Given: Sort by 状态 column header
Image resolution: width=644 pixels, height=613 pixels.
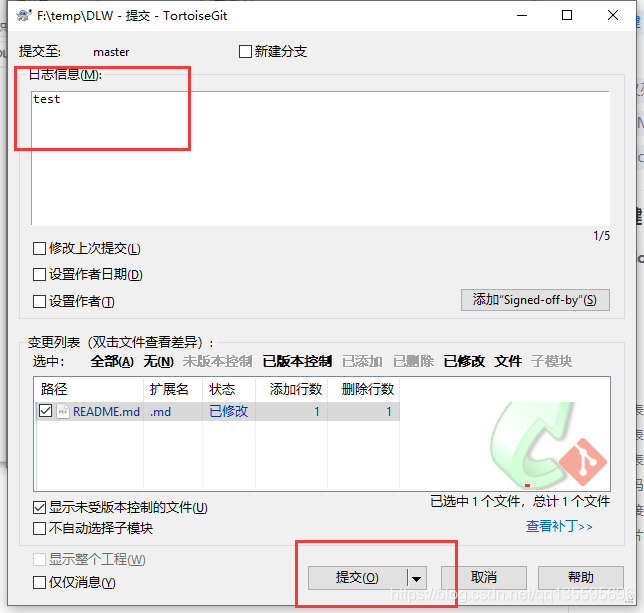Looking at the screenshot, I should pyautogui.click(x=229, y=389).
